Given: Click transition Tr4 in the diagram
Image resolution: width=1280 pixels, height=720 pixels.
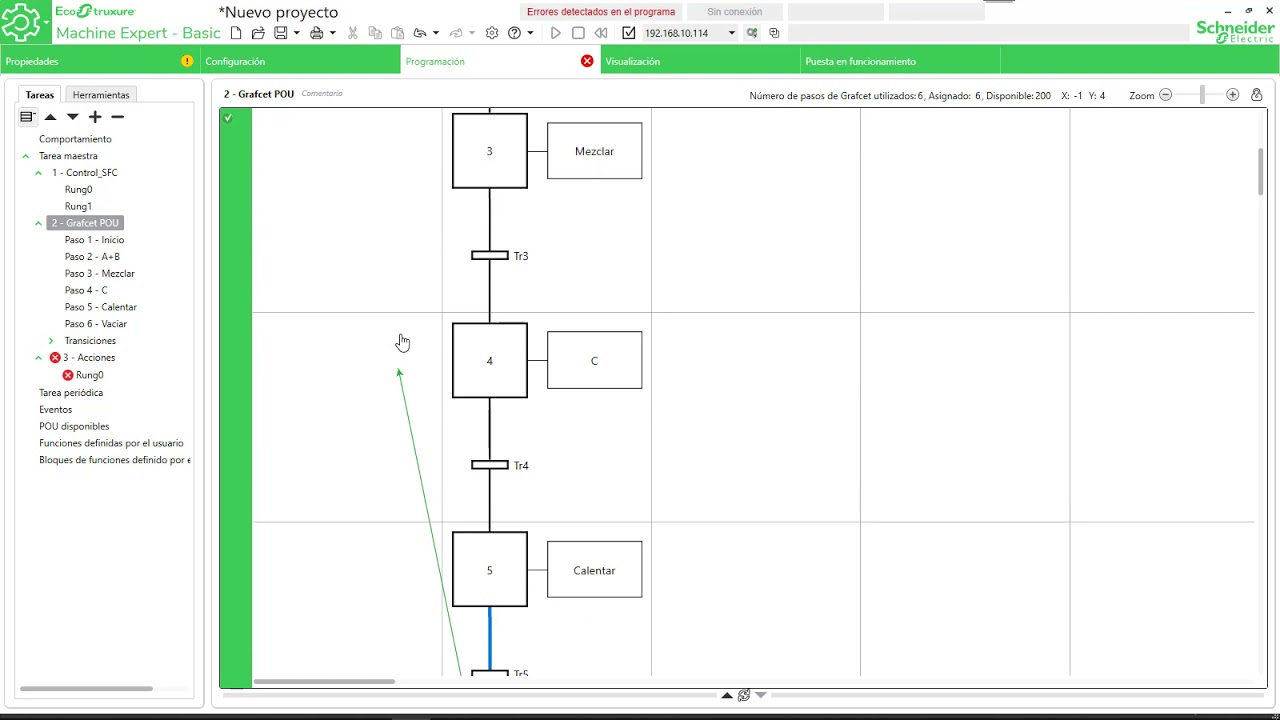Looking at the screenshot, I should [x=490, y=465].
